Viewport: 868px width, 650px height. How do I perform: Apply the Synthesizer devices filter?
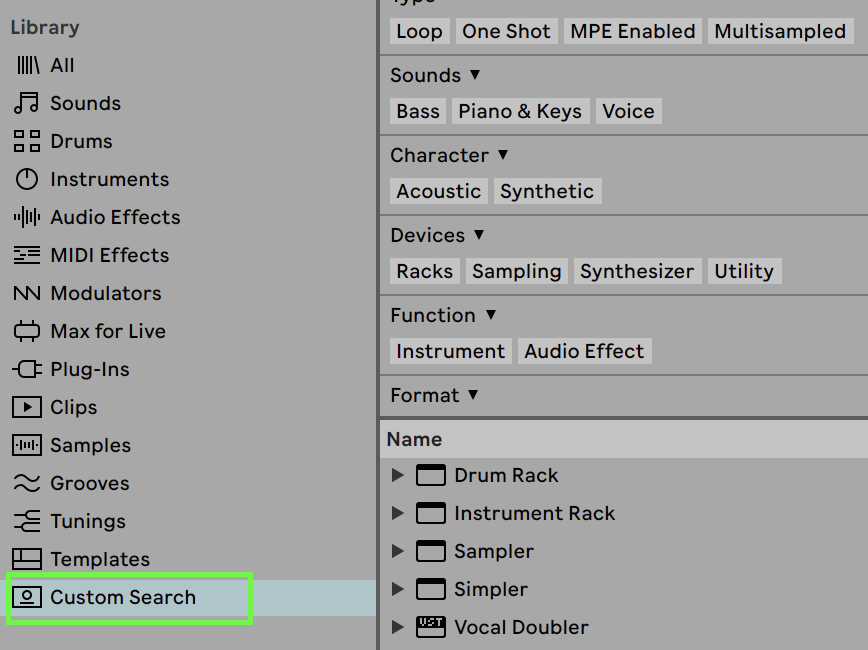click(x=637, y=271)
